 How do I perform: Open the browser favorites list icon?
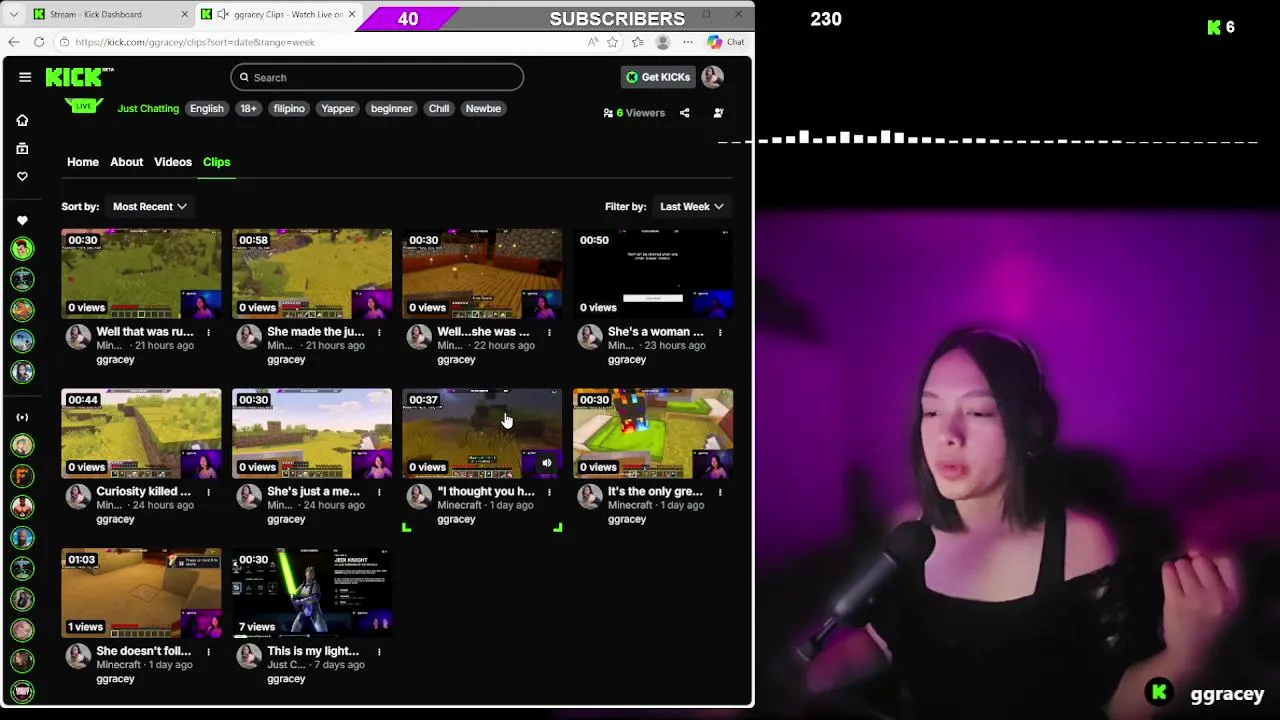(x=637, y=42)
